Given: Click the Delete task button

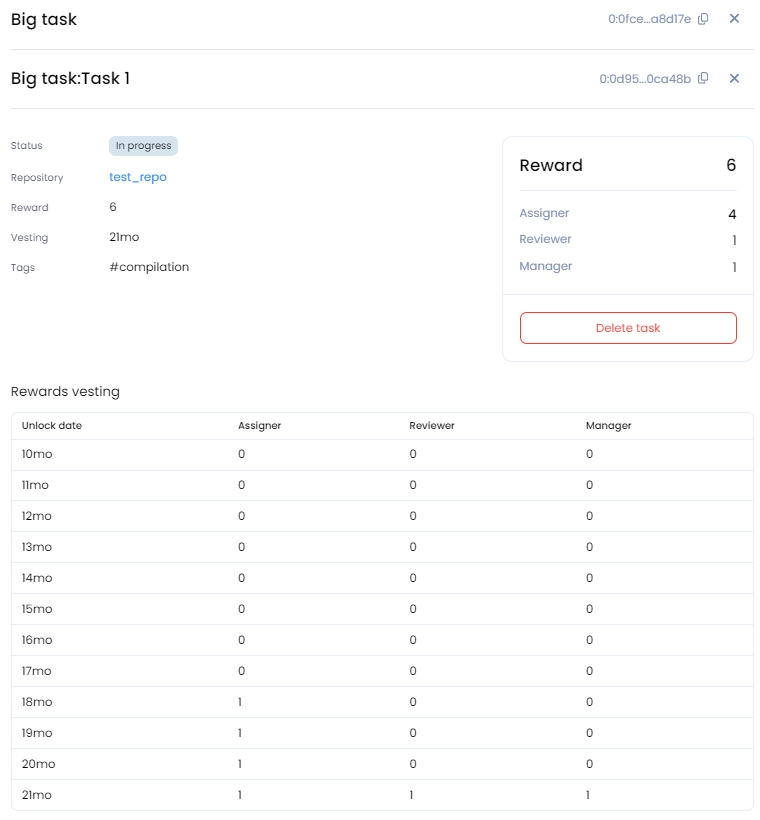Looking at the screenshot, I should click(x=628, y=328).
